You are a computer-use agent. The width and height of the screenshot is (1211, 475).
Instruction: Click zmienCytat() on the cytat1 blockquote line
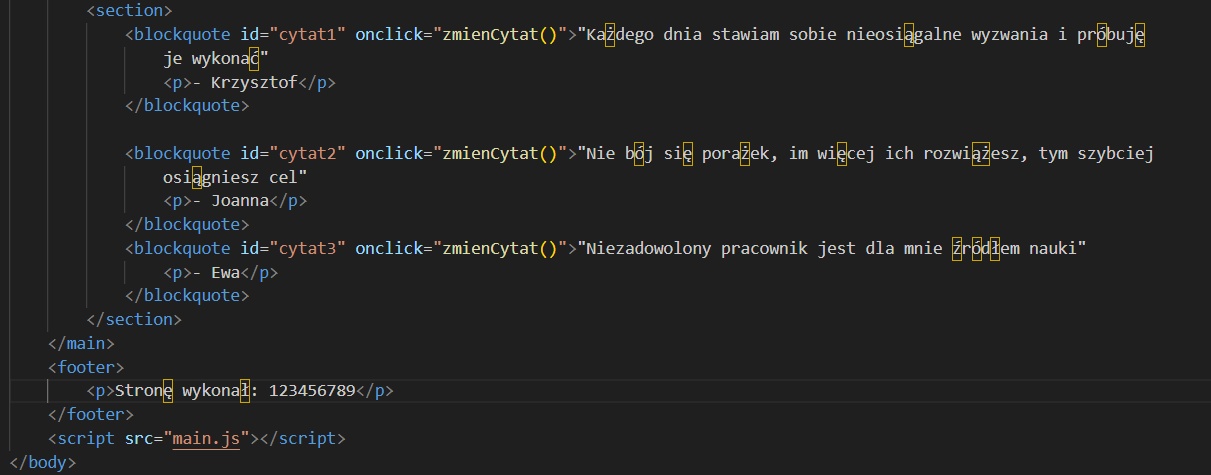[497, 36]
